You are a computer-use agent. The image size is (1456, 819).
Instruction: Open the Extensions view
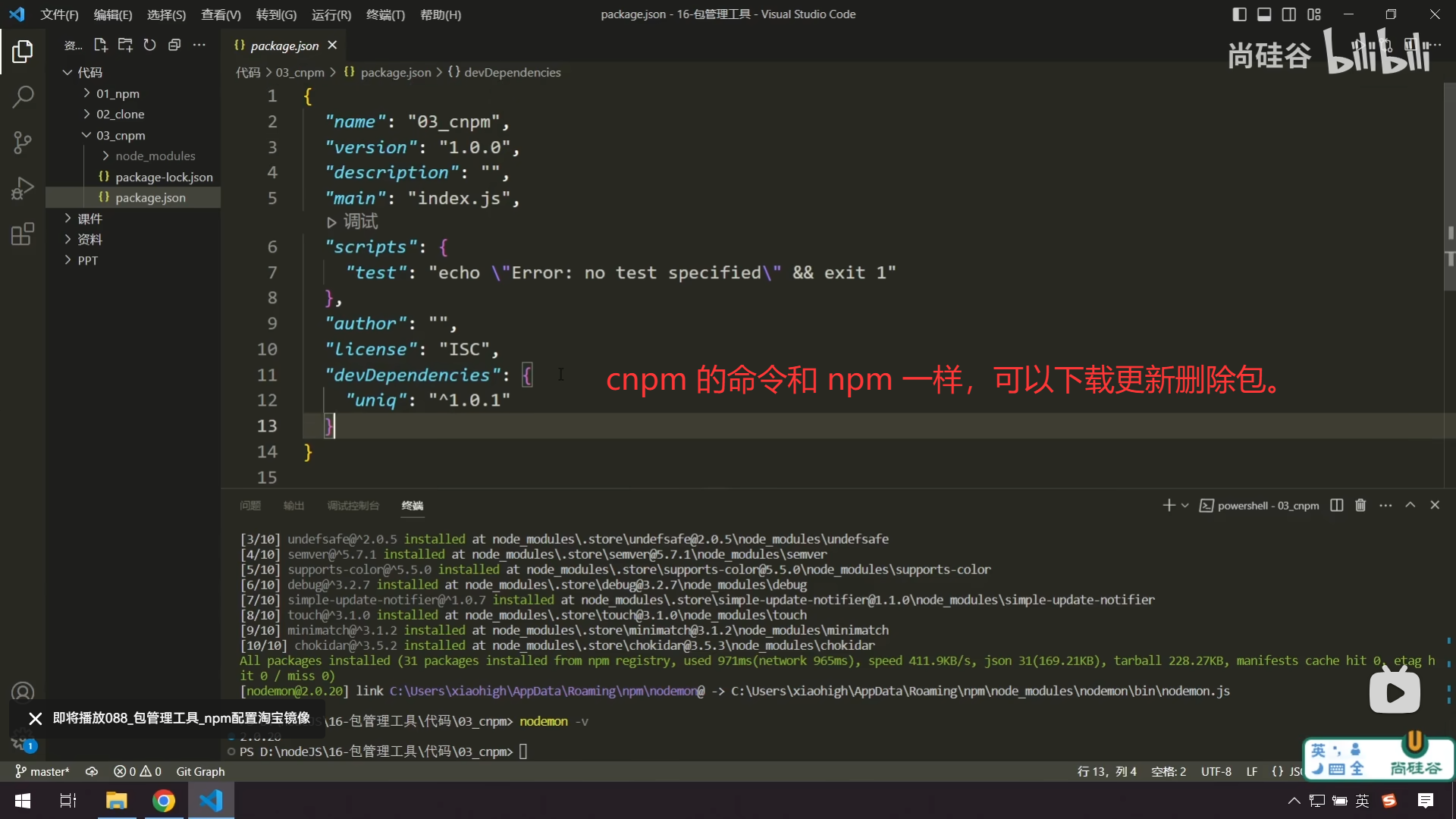click(x=23, y=234)
